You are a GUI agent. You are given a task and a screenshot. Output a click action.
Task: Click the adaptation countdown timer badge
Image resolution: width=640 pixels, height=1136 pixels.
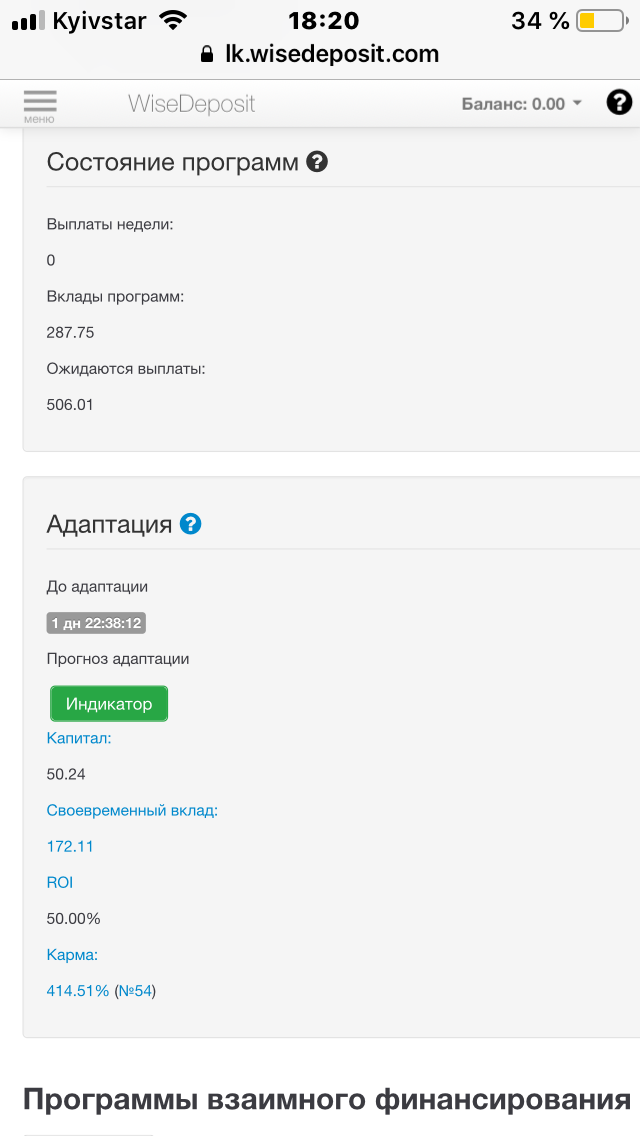click(x=97, y=623)
